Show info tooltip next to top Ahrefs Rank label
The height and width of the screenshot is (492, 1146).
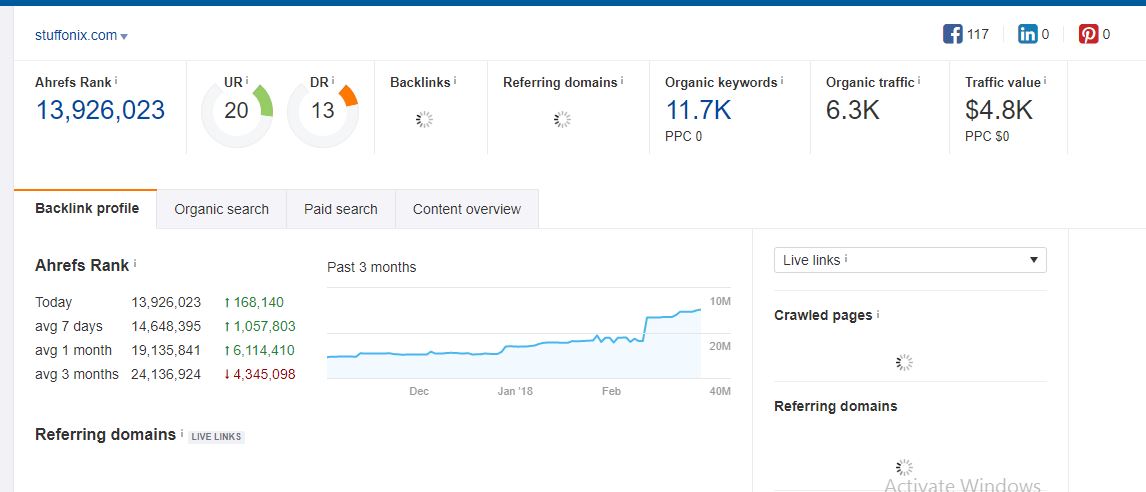(116, 80)
